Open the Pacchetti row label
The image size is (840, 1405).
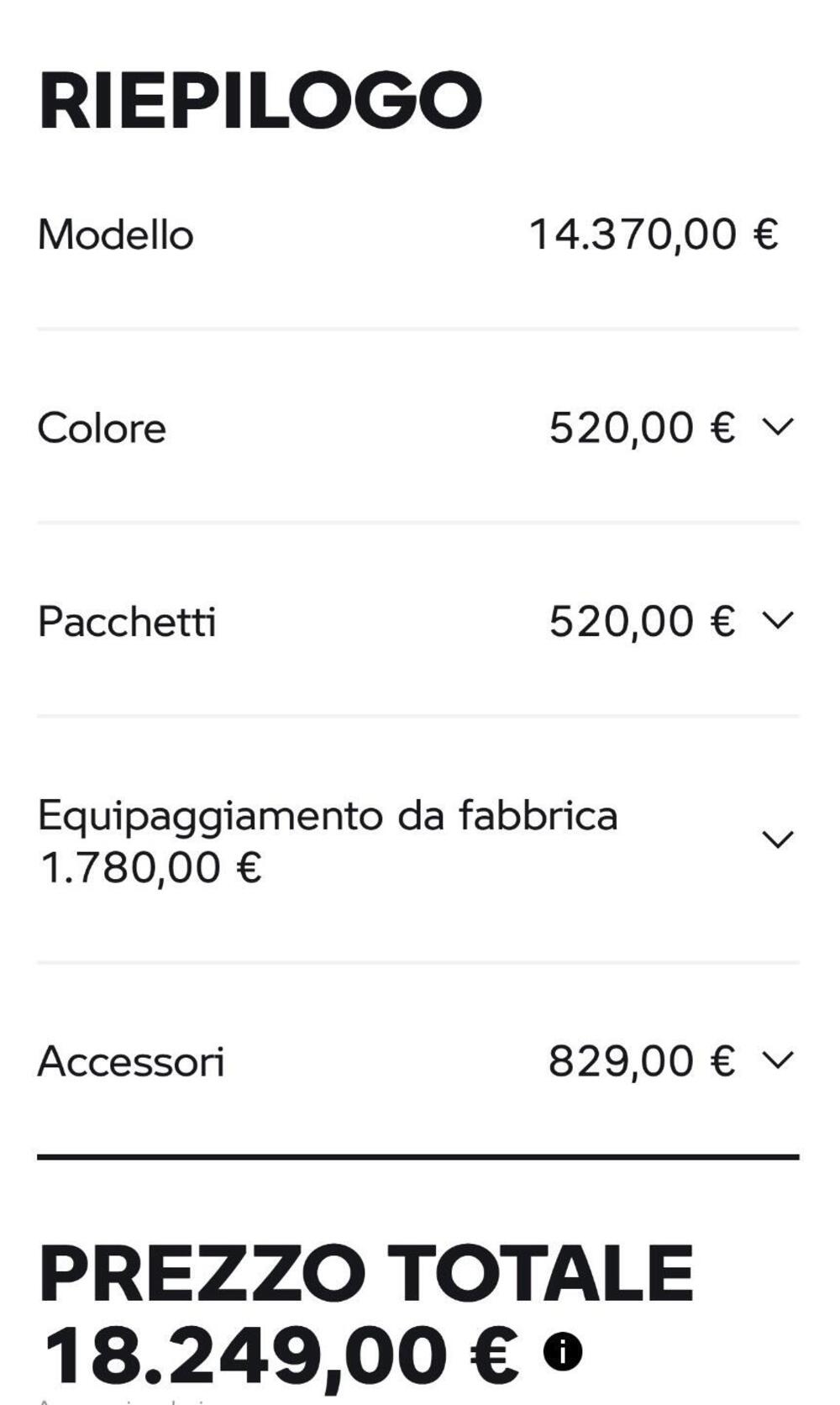tap(127, 622)
